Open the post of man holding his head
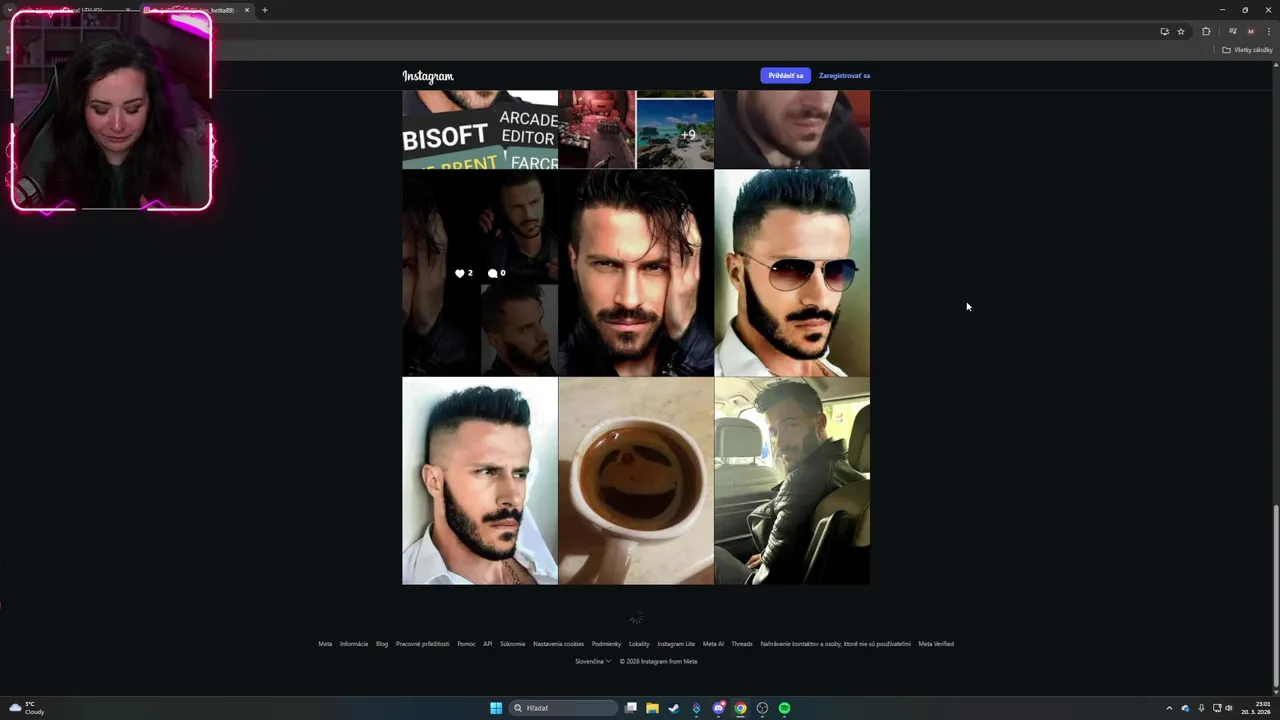This screenshot has width=1280, height=720. pyautogui.click(x=636, y=272)
